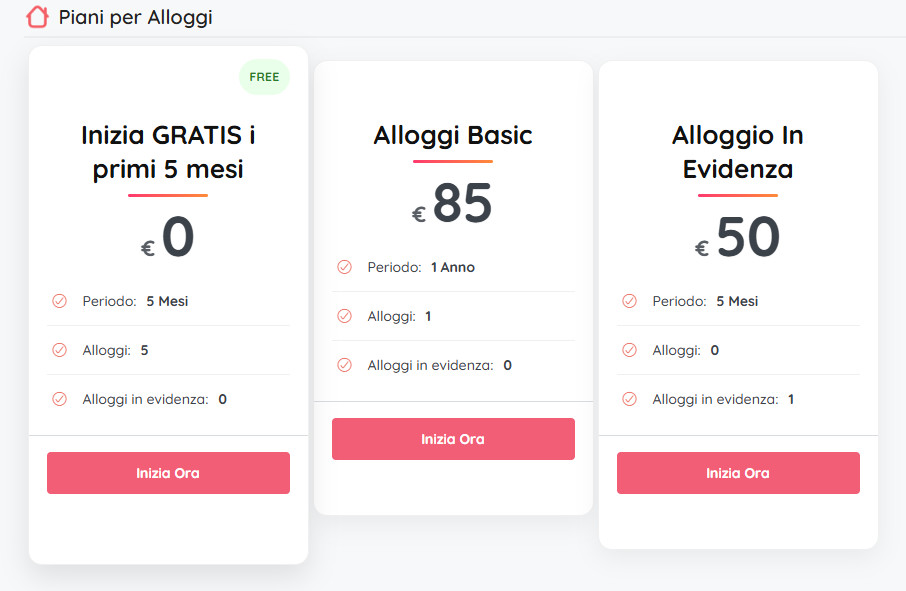Click the house icon beside Piani per Alloggi
906x591 pixels.
(37, 17)
